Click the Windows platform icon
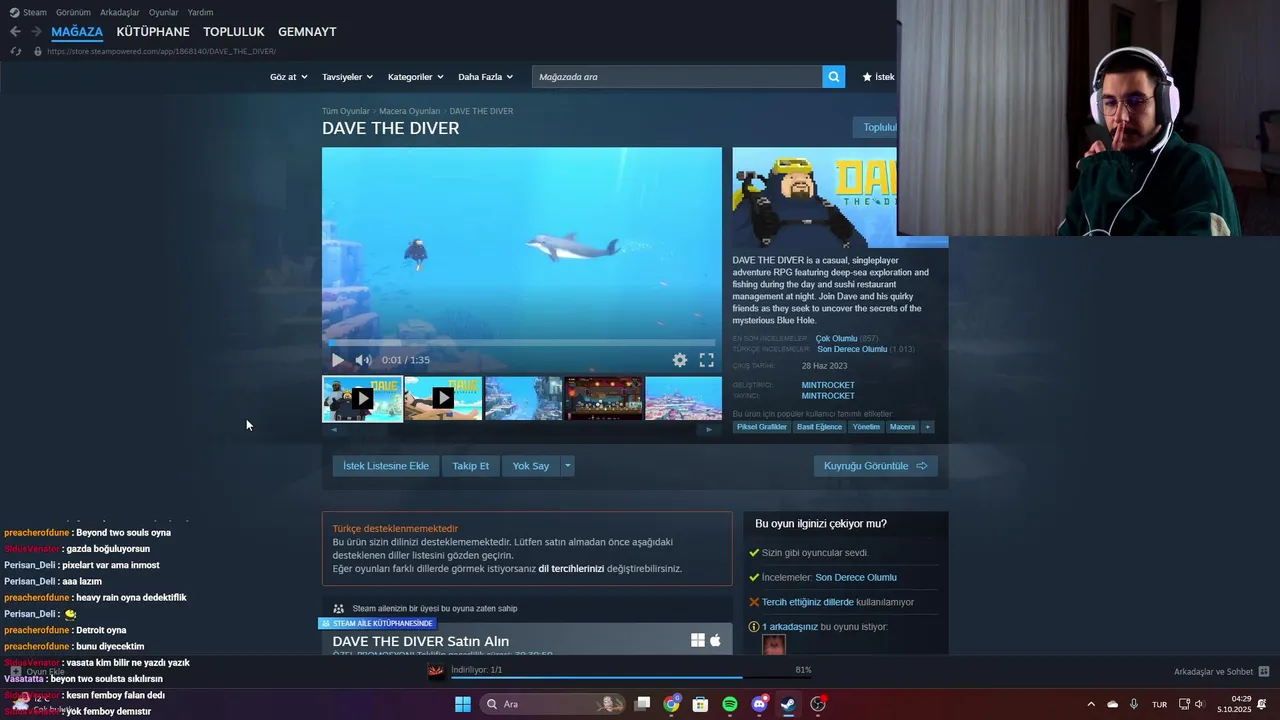Viewport: 1280px width, 720px height. pos(698,640)
